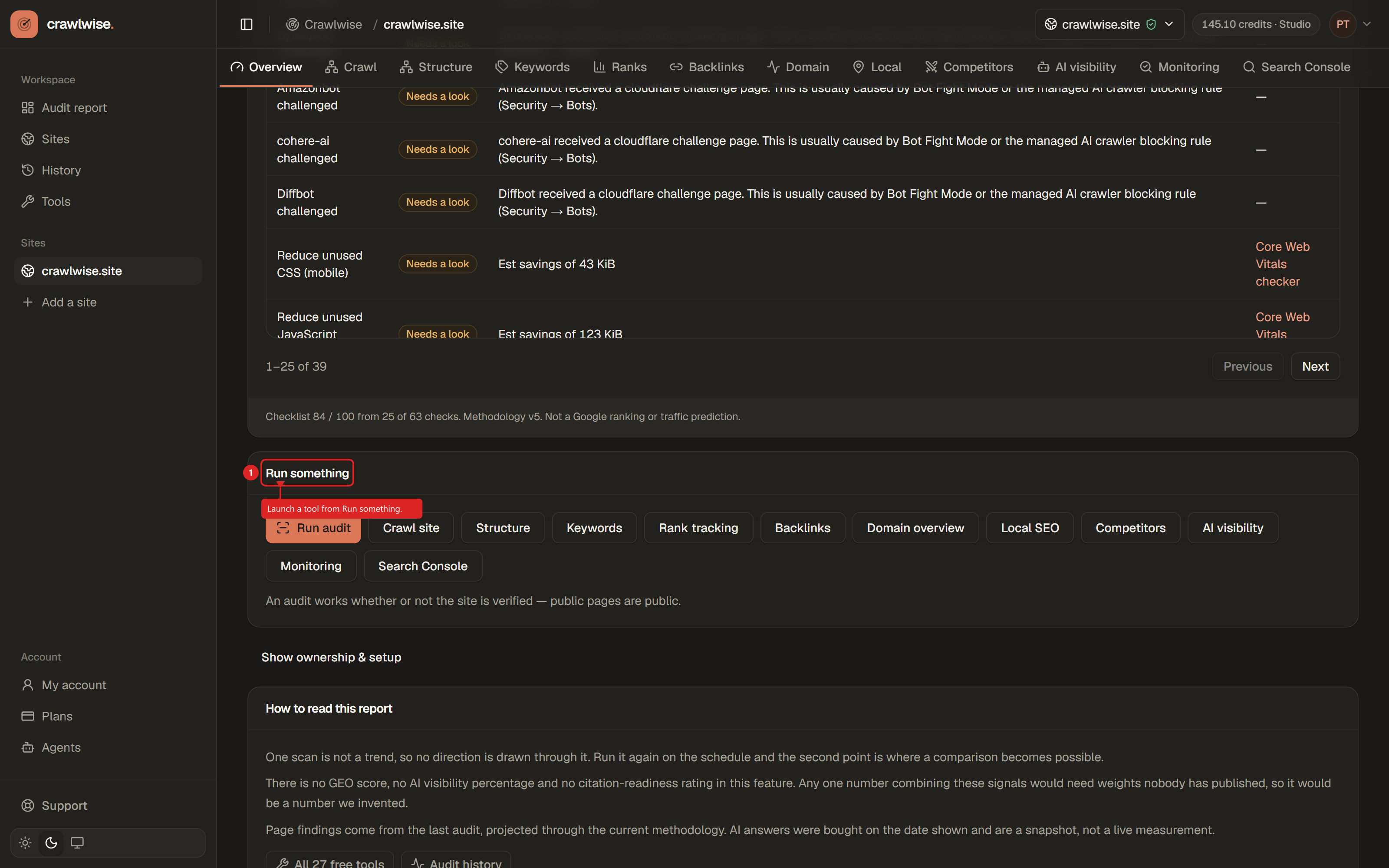The image size is (1389, 868).
Task: Go to the Next page of checks
Action: 1315,366
